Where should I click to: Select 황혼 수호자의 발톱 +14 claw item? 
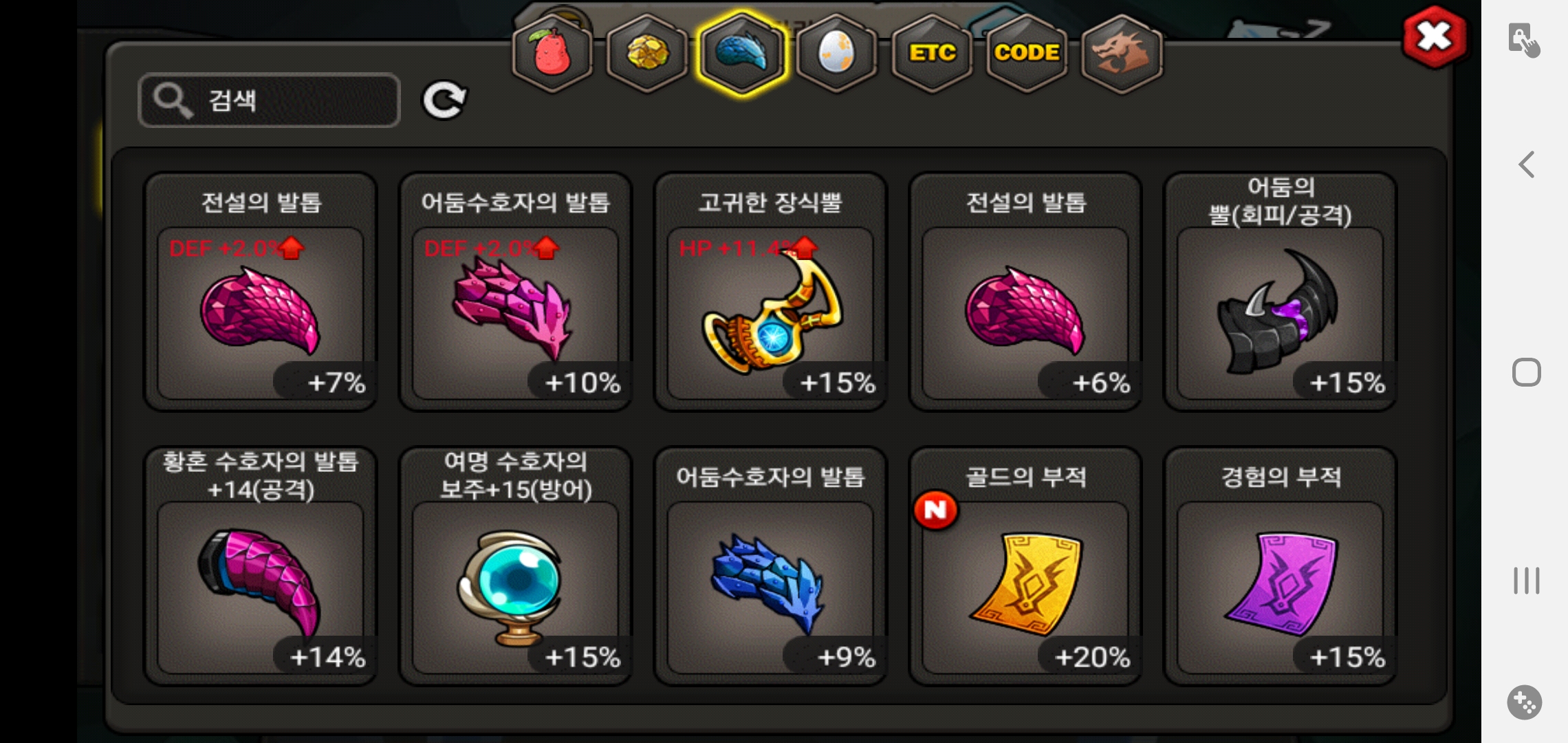tap(261, 566)
